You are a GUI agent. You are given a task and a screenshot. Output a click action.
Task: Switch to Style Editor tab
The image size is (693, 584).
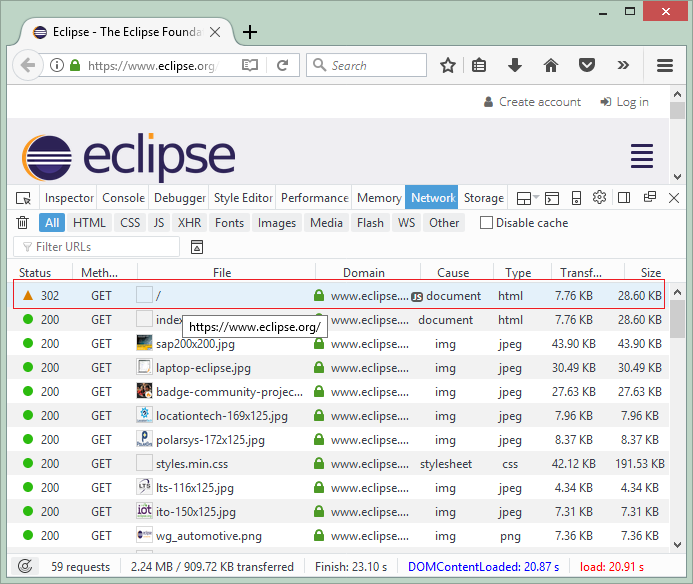(x=243, y=198)
